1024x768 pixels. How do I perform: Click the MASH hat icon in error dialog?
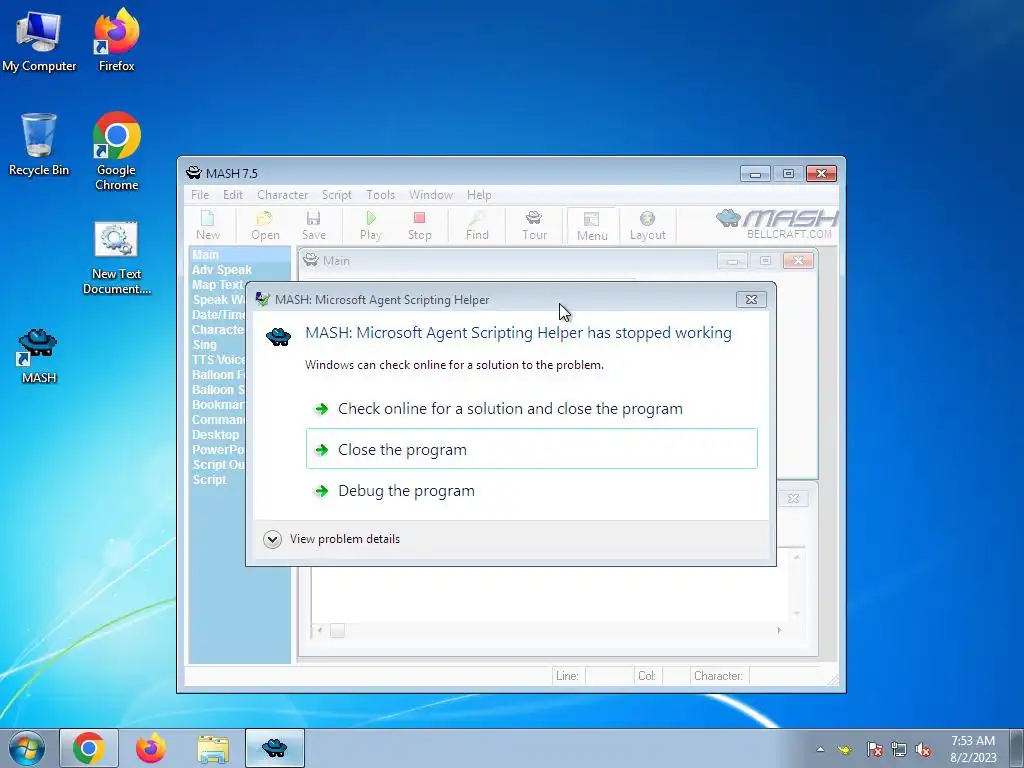click(x=278, y=336)
